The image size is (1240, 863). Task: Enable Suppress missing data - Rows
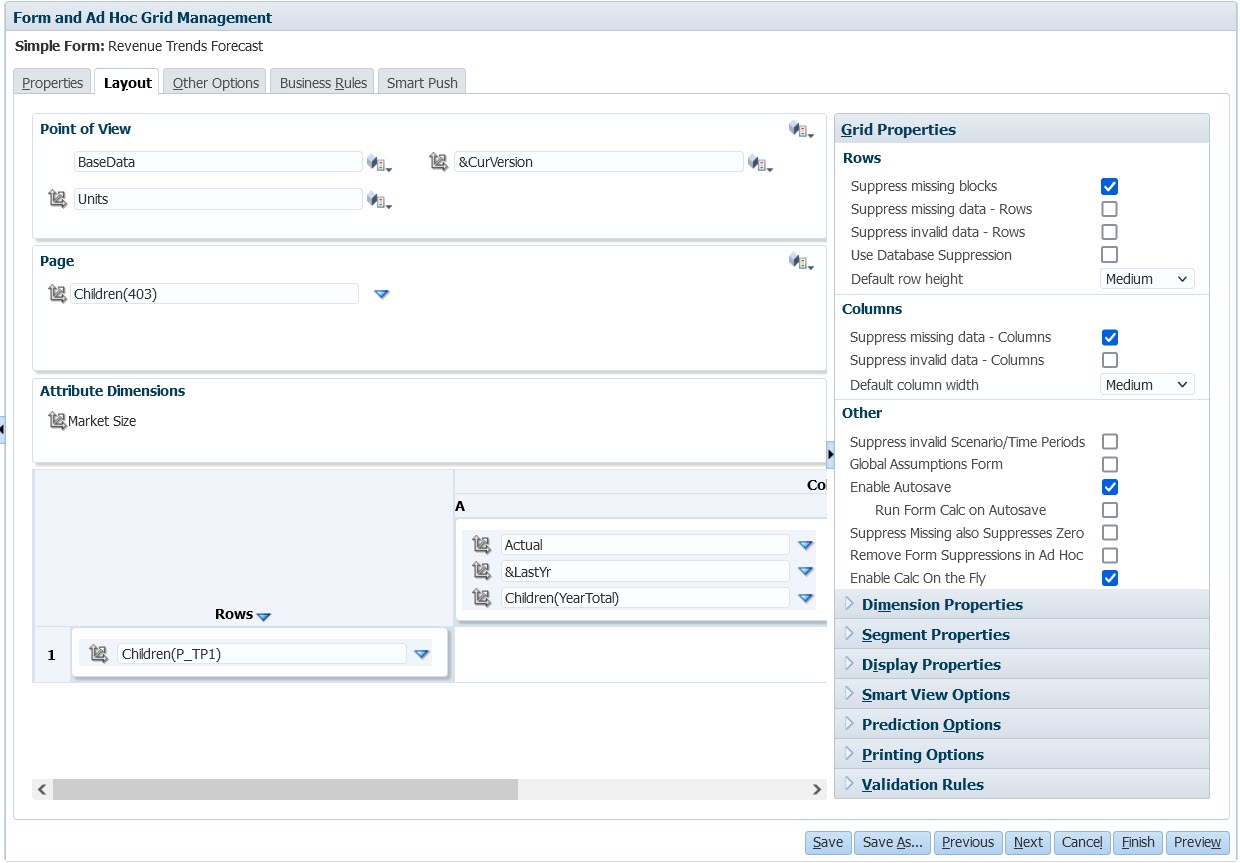pos(1110,209)
